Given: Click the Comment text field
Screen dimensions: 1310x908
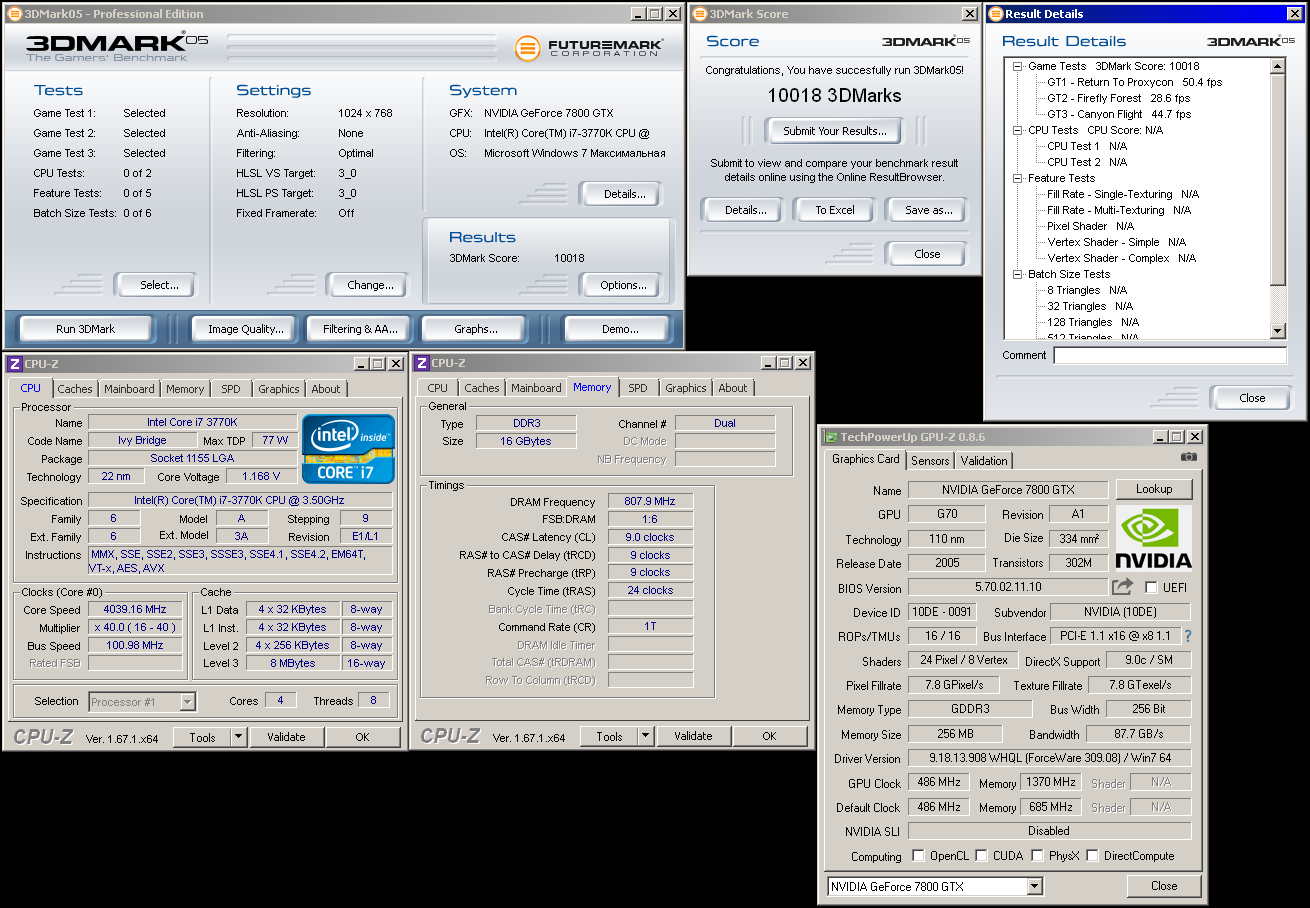Looking at the screenshot, I should [x=1169, y=356].
